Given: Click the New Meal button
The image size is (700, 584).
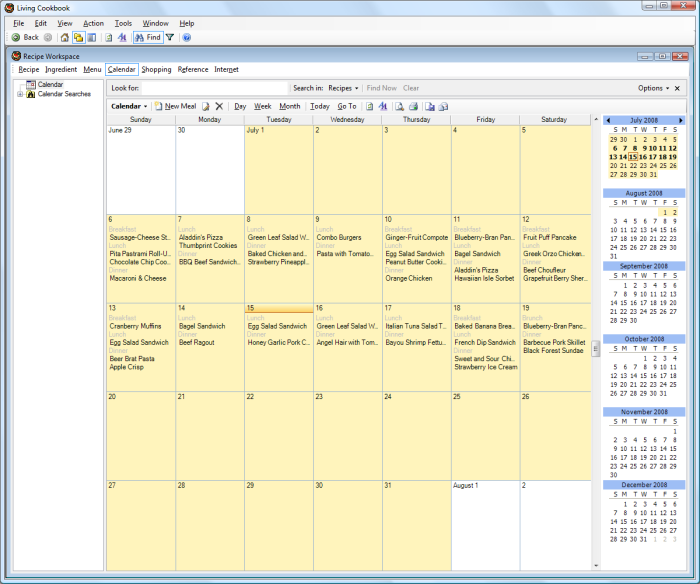Looking at the screenshot, I should (x=175, y=106).
